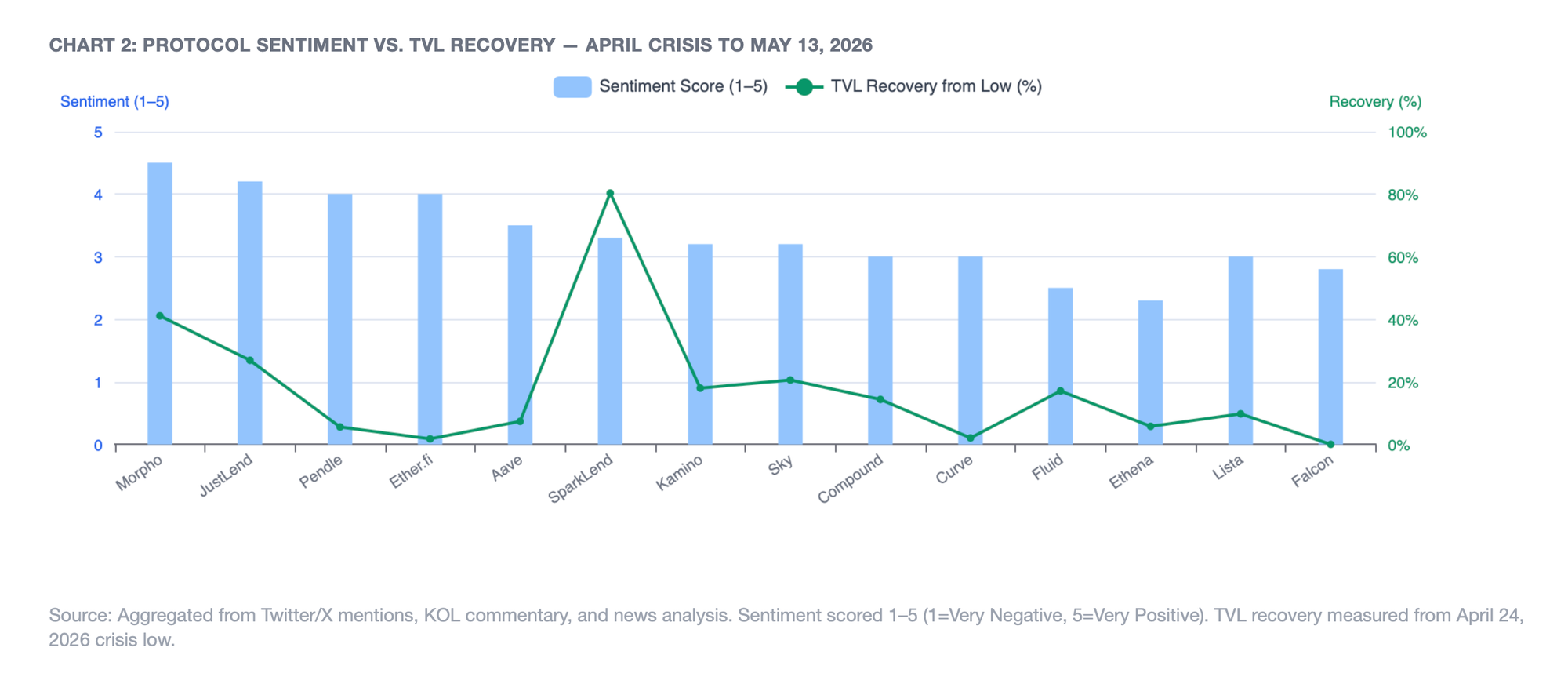Click the Compound sentiment bar
This screenshot has height=673, width=1568.
[x=880, y=351]
